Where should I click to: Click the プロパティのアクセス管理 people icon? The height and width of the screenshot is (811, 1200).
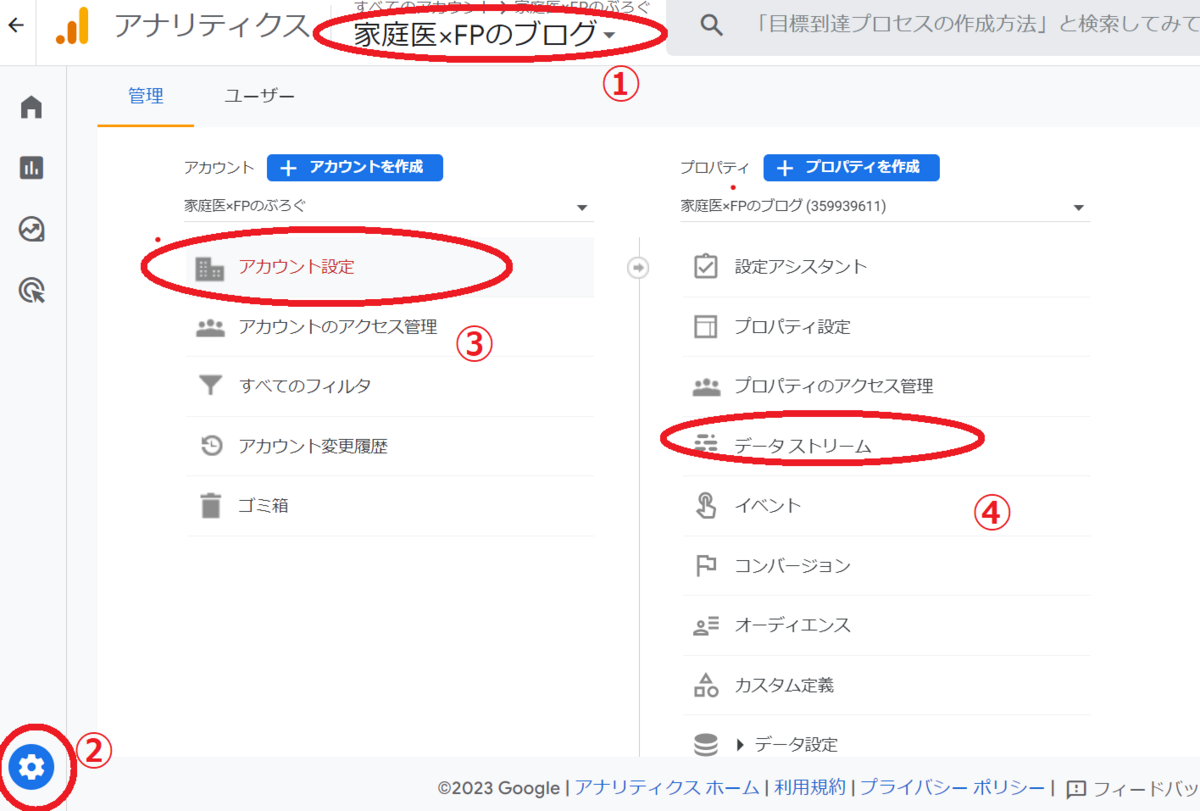(706, 386)
